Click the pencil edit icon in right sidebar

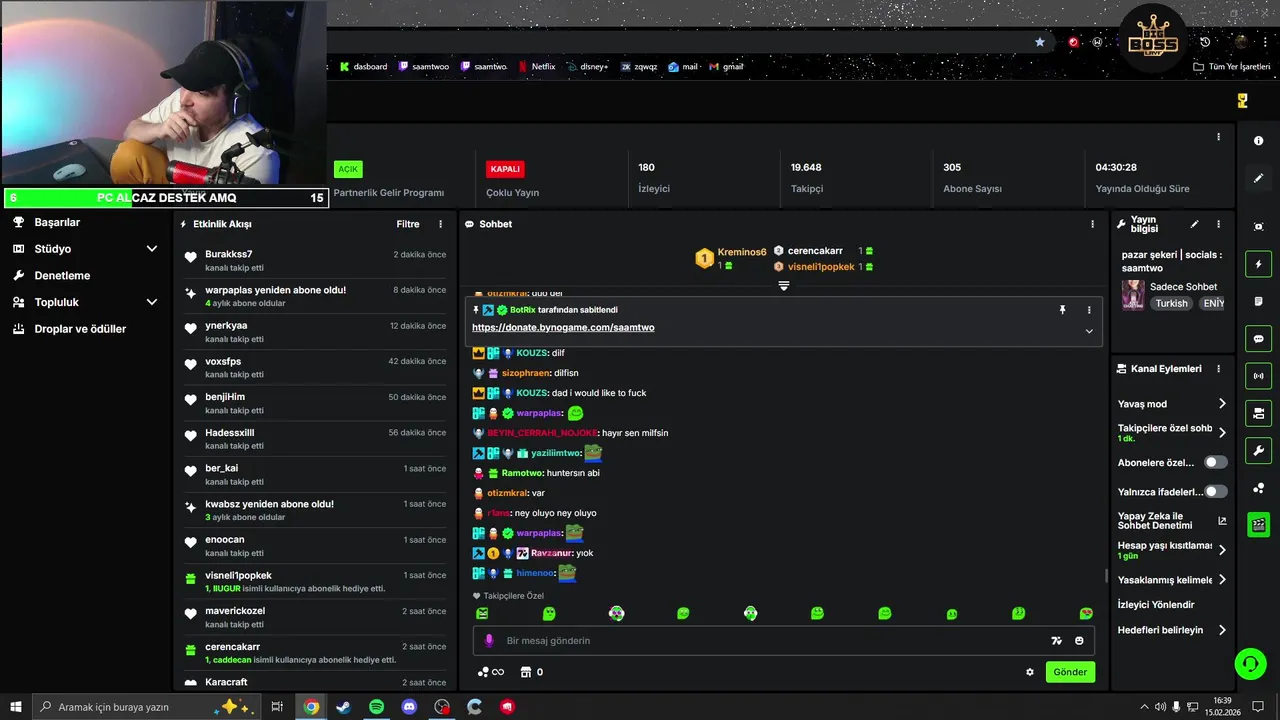pyautogui.click(x=1258, y=178)
